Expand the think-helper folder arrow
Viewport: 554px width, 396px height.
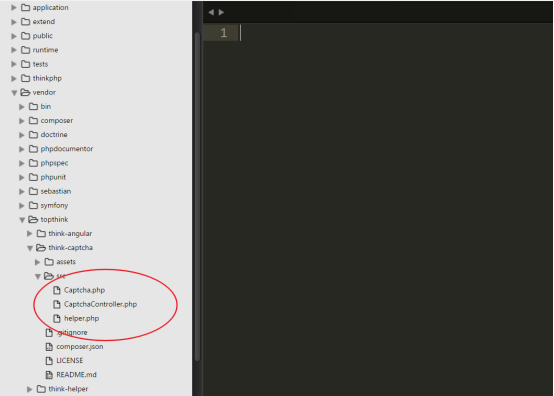(30, 389)
